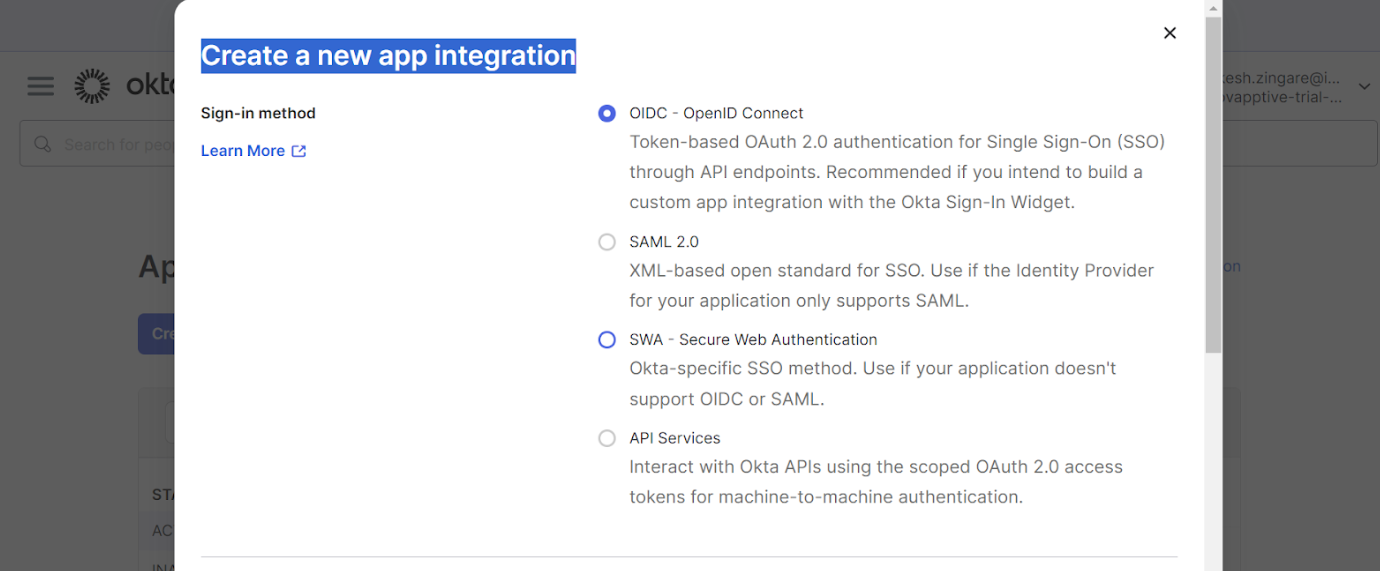This screenshot has height=571, width=1380.
Task: Click the Sign-in method label
Action: coord(258,114)
